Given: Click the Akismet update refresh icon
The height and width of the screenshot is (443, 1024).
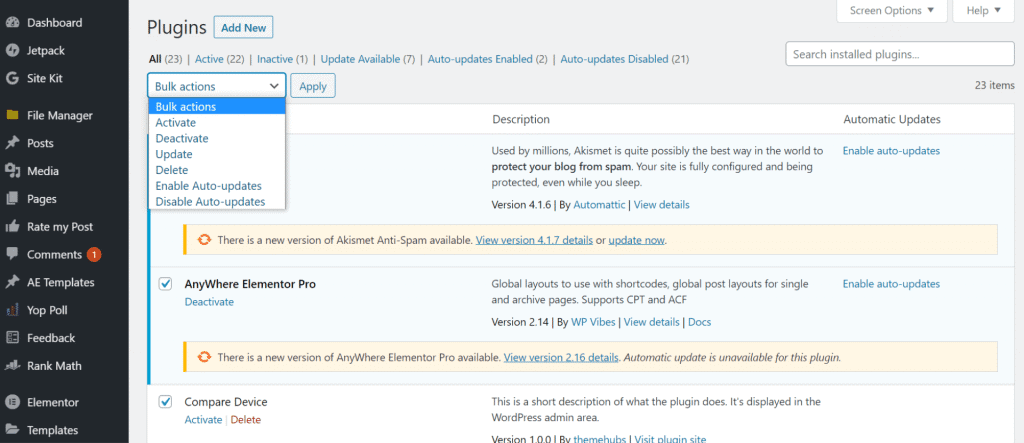Looking at the screenshot, I should click(204, 240).
